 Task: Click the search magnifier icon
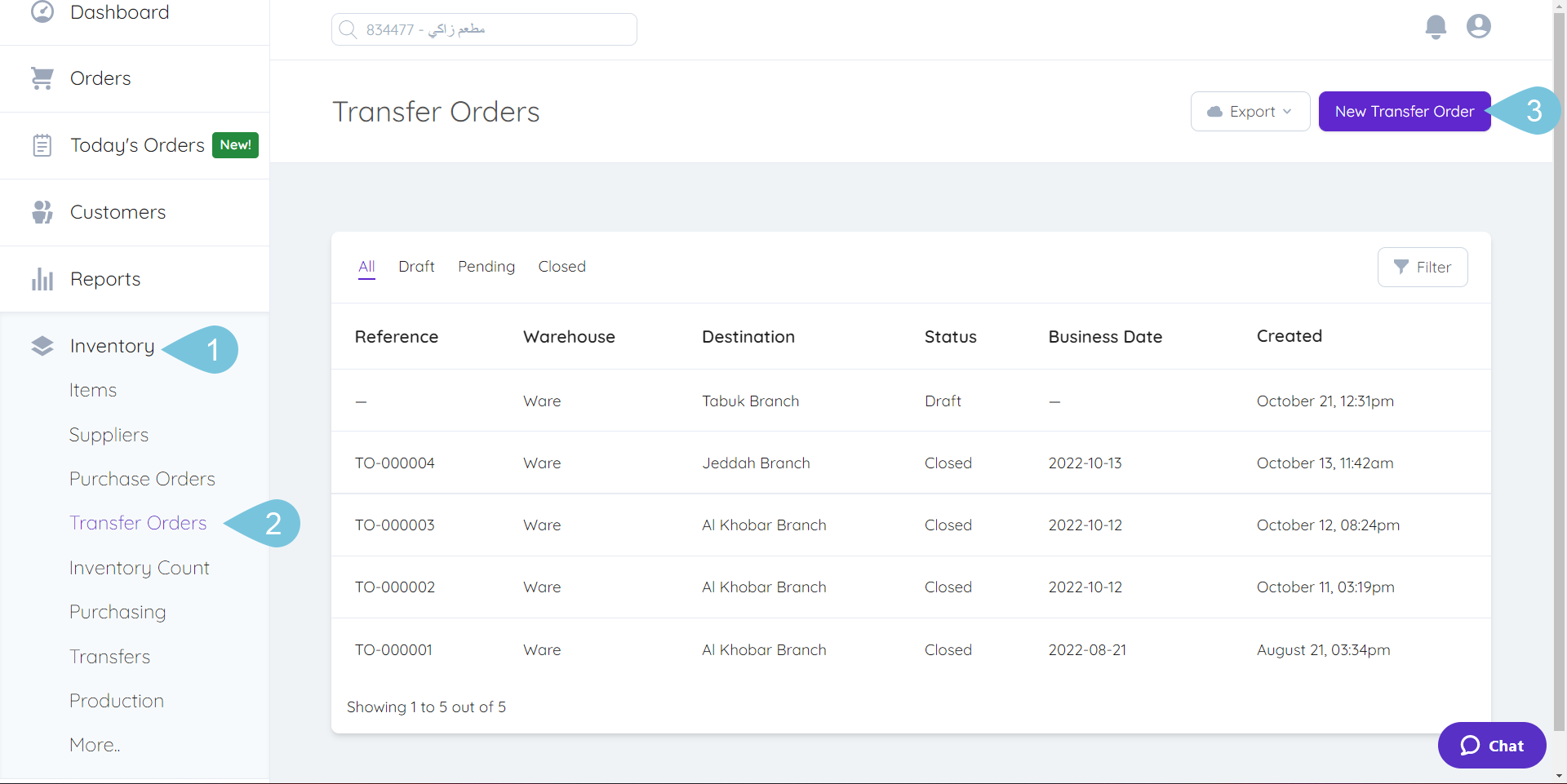(x=348, y=29)
